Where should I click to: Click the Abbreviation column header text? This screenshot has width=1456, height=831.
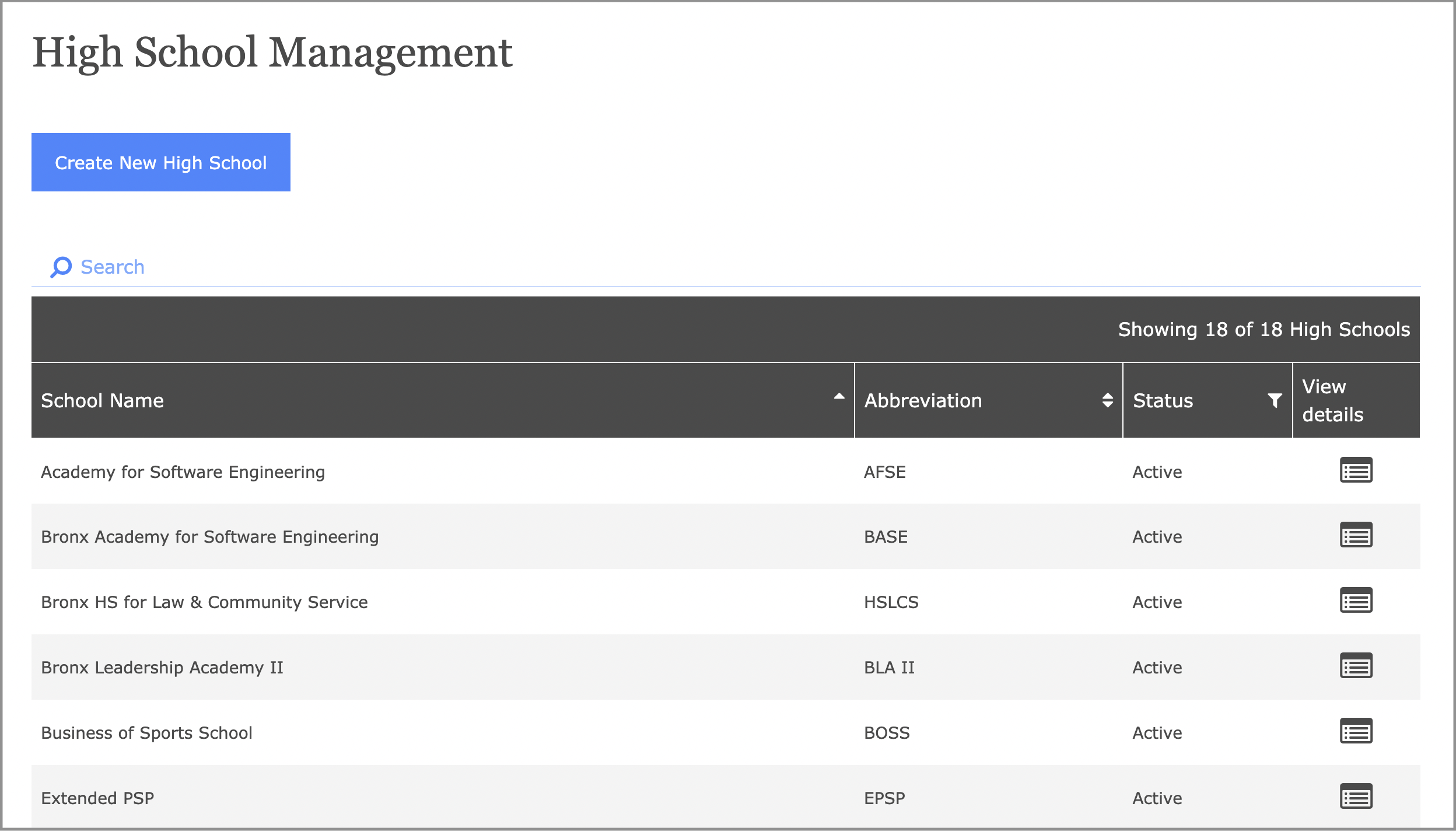pos(923,401)
